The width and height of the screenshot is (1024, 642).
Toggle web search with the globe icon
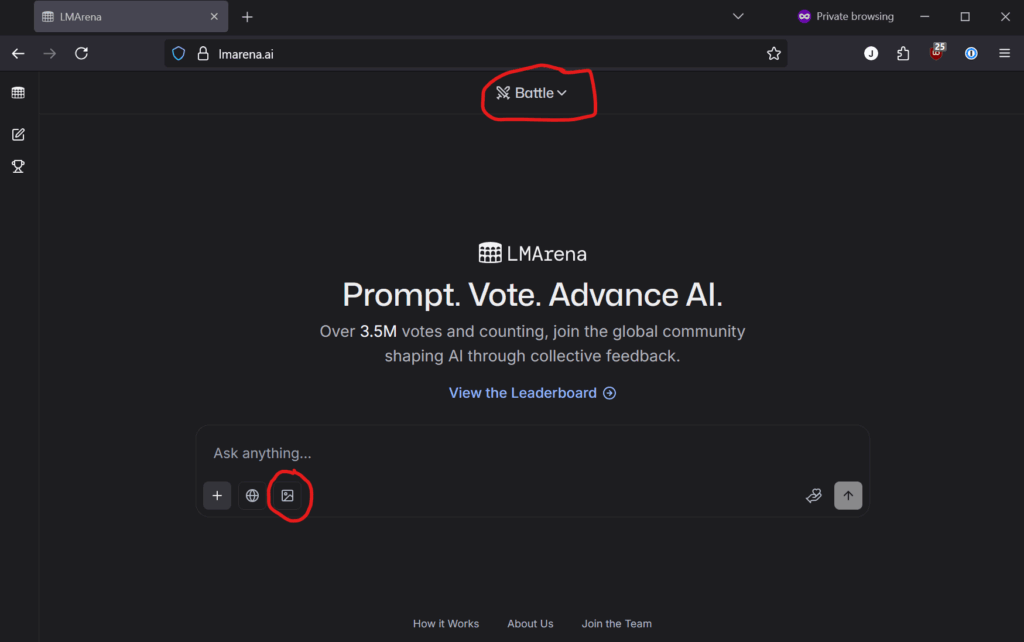(x=252, y=495)
